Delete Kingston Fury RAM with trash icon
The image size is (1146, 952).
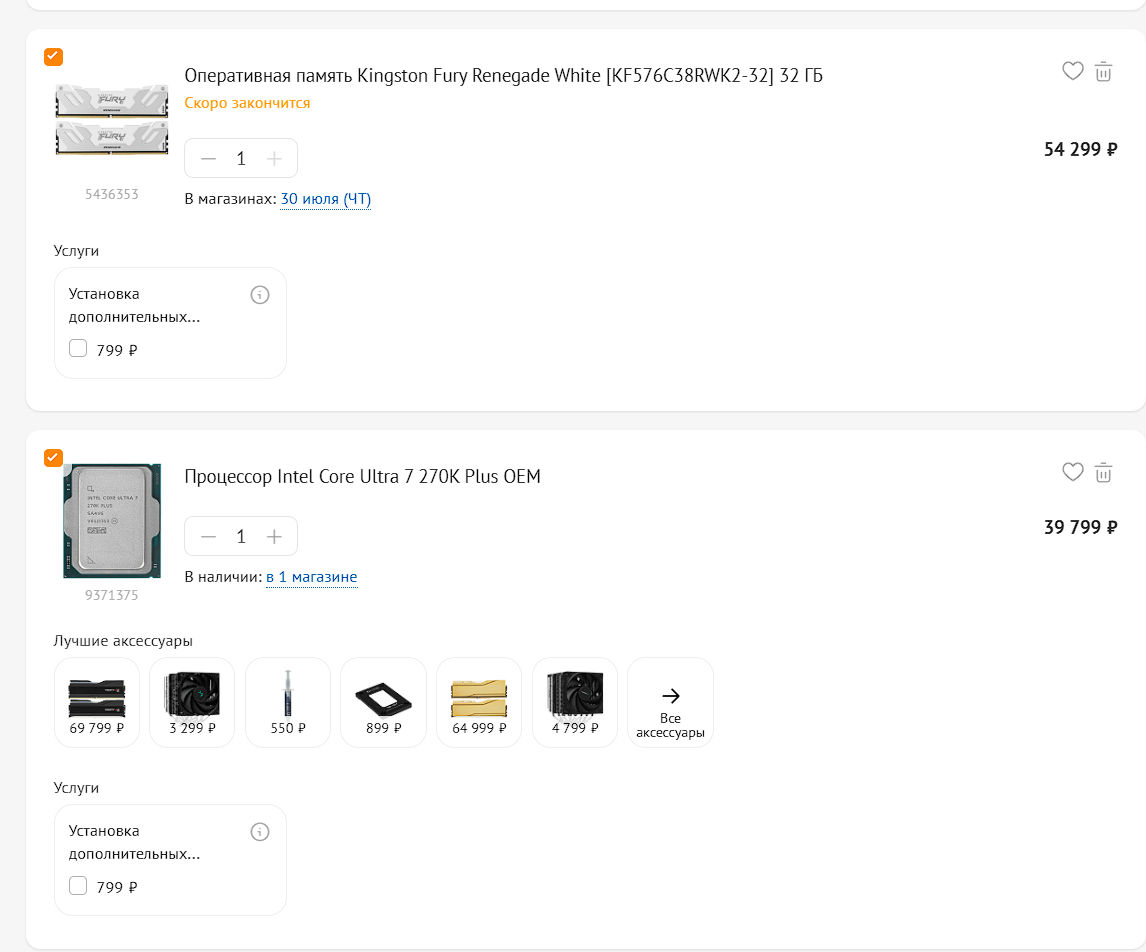pos(1104,72)
